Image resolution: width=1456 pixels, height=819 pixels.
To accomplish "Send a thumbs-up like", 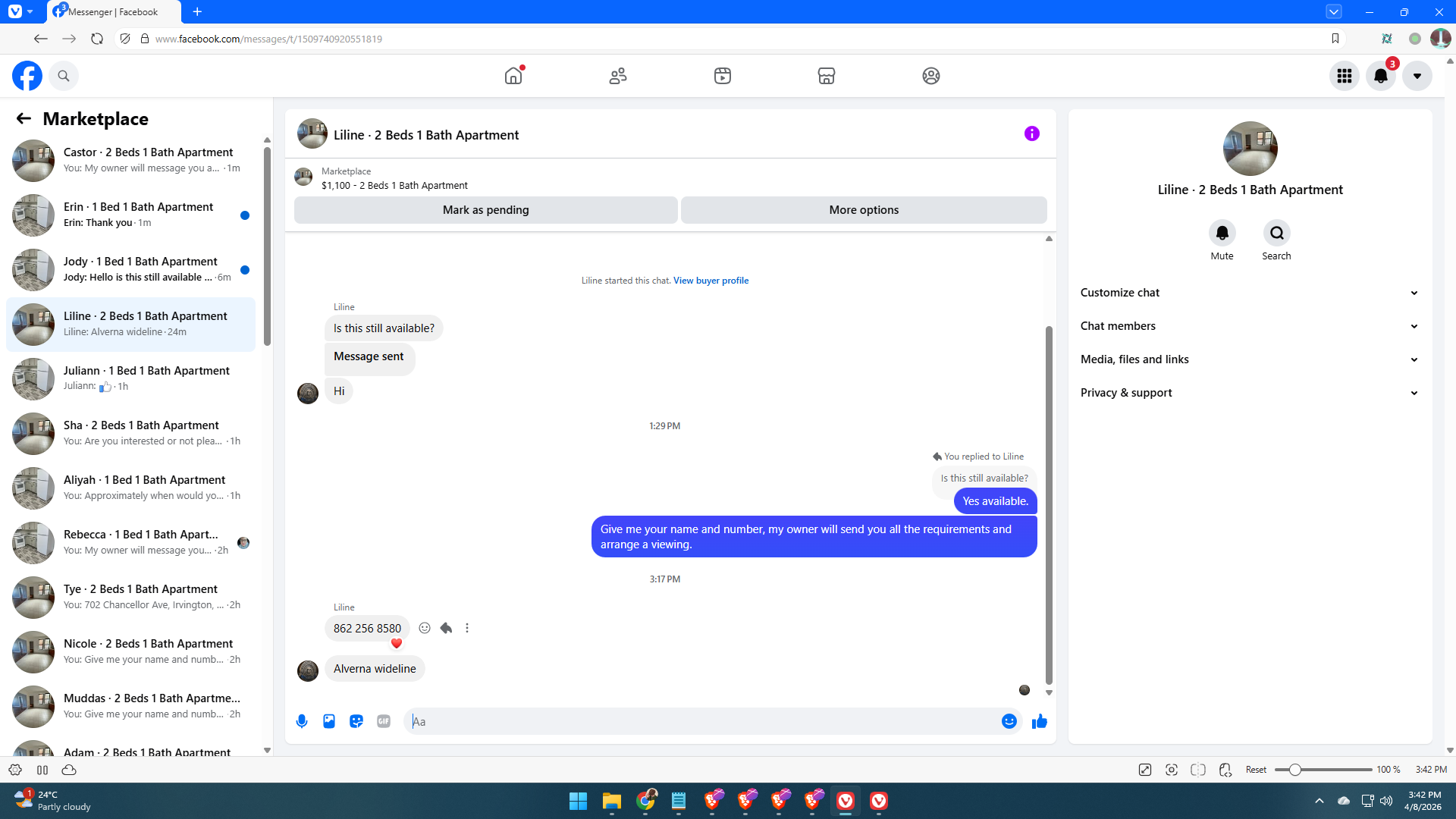I will [1039, 721].
